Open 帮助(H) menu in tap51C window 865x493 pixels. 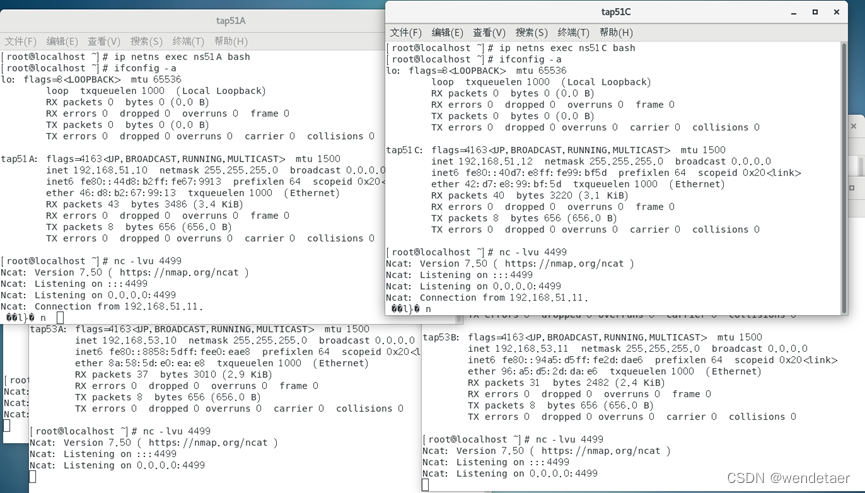click(616, 33)
